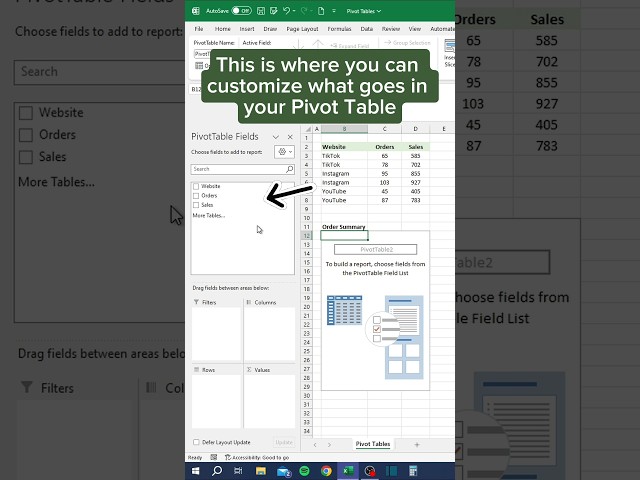
Task: Open the Windows Start menu
Action: click(196, 471)
